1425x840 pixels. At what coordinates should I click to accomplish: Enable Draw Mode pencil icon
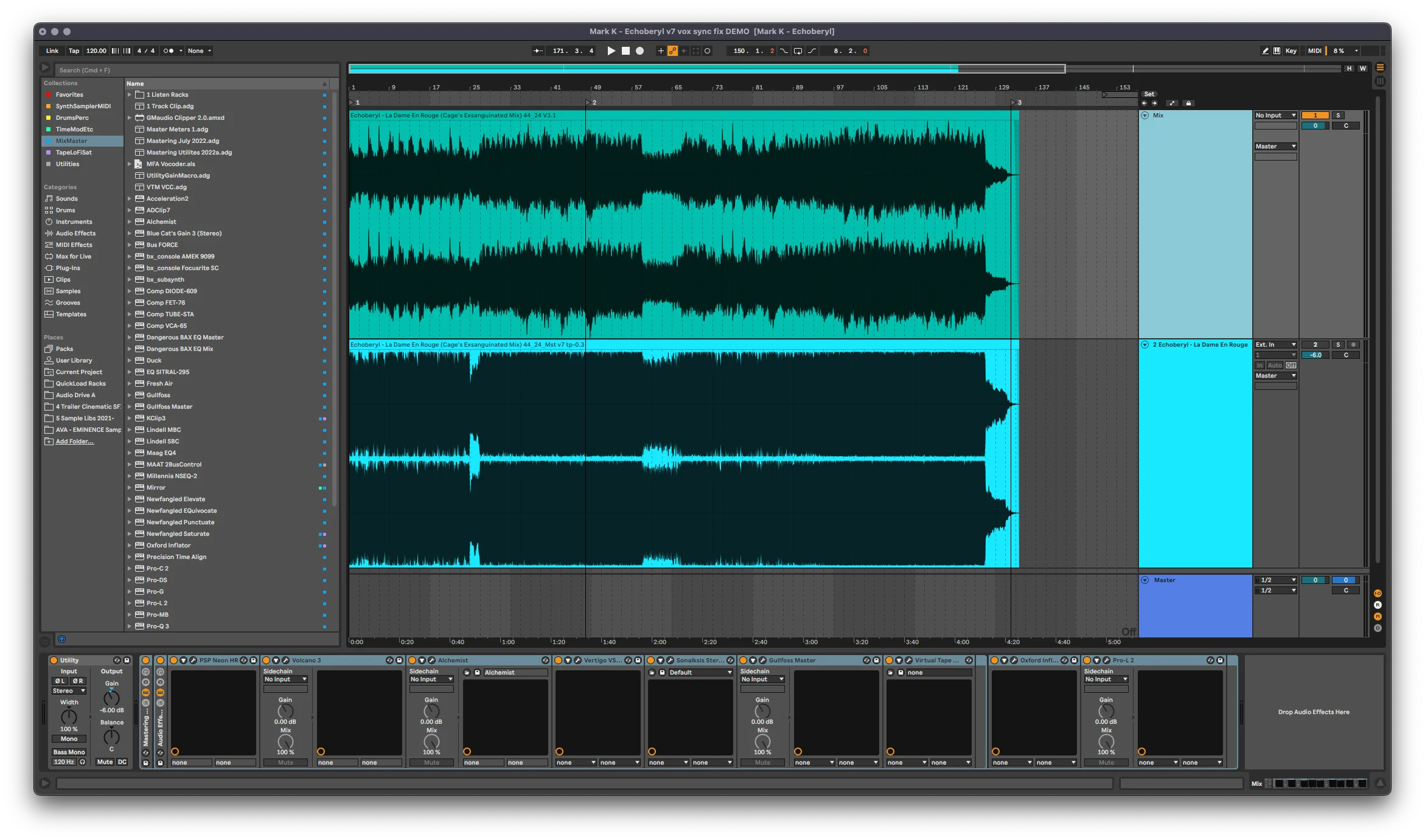coord(1265,51)
